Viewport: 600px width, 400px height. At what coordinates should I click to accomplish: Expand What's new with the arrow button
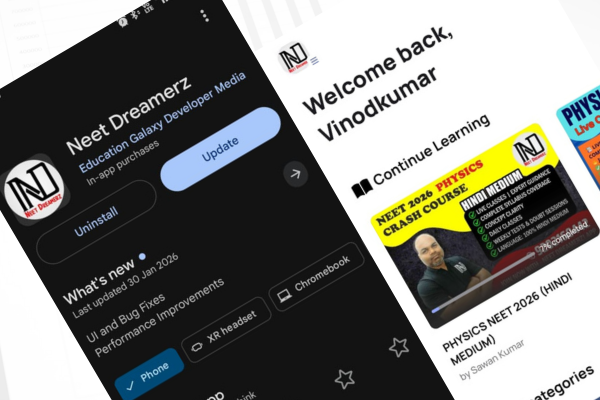tap(295, 175)
